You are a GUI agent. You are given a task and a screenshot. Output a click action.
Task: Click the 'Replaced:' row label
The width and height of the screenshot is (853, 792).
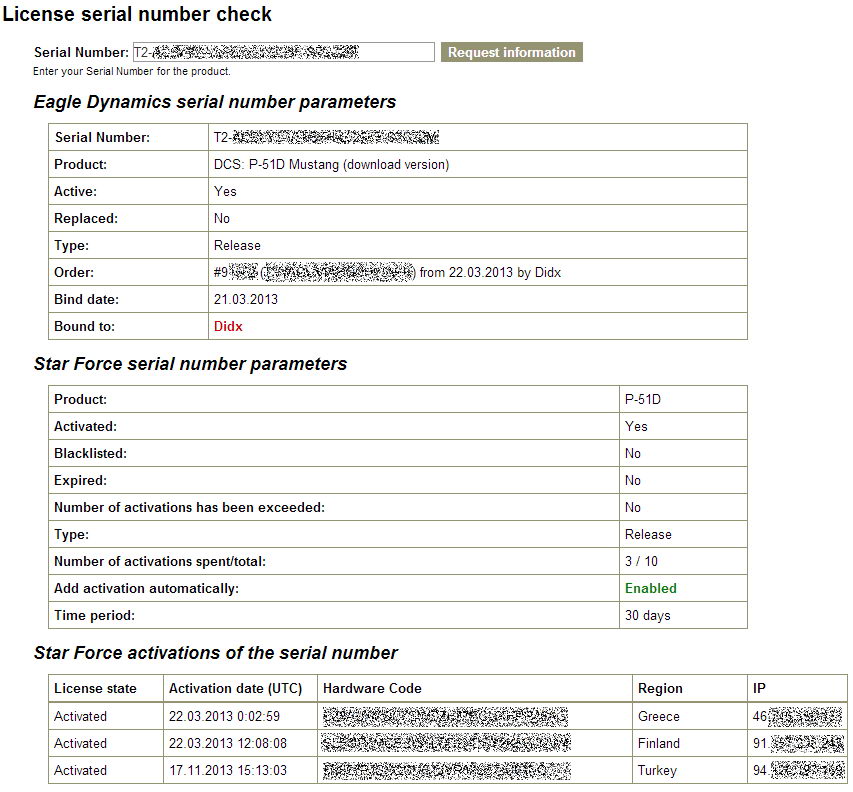click(x=86, y=219)
